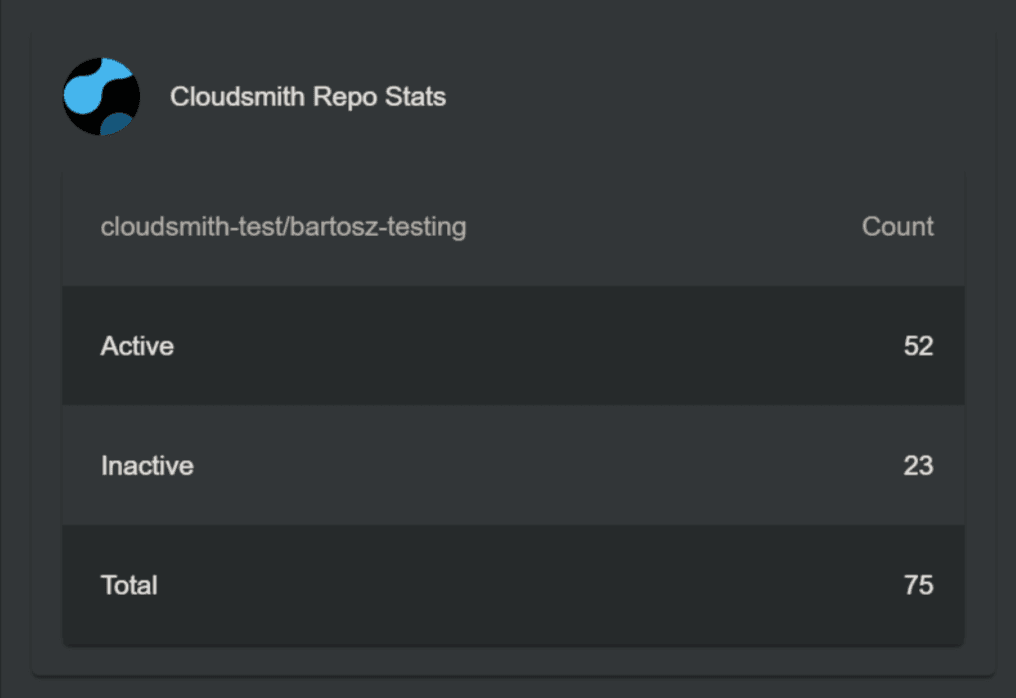Select the Cloudsmith emblem beside the title
This screenshot has height=698, width=1016.
coord(101,97)
